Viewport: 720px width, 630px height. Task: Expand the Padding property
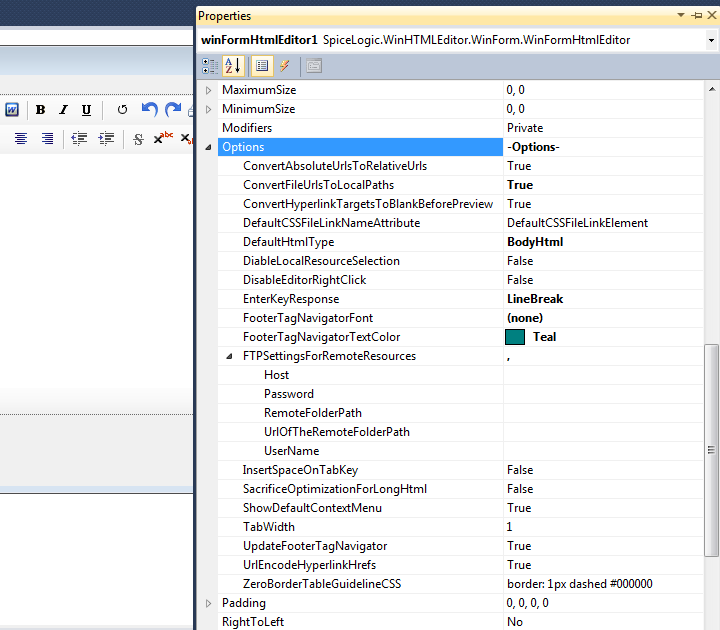click(208, 603)
